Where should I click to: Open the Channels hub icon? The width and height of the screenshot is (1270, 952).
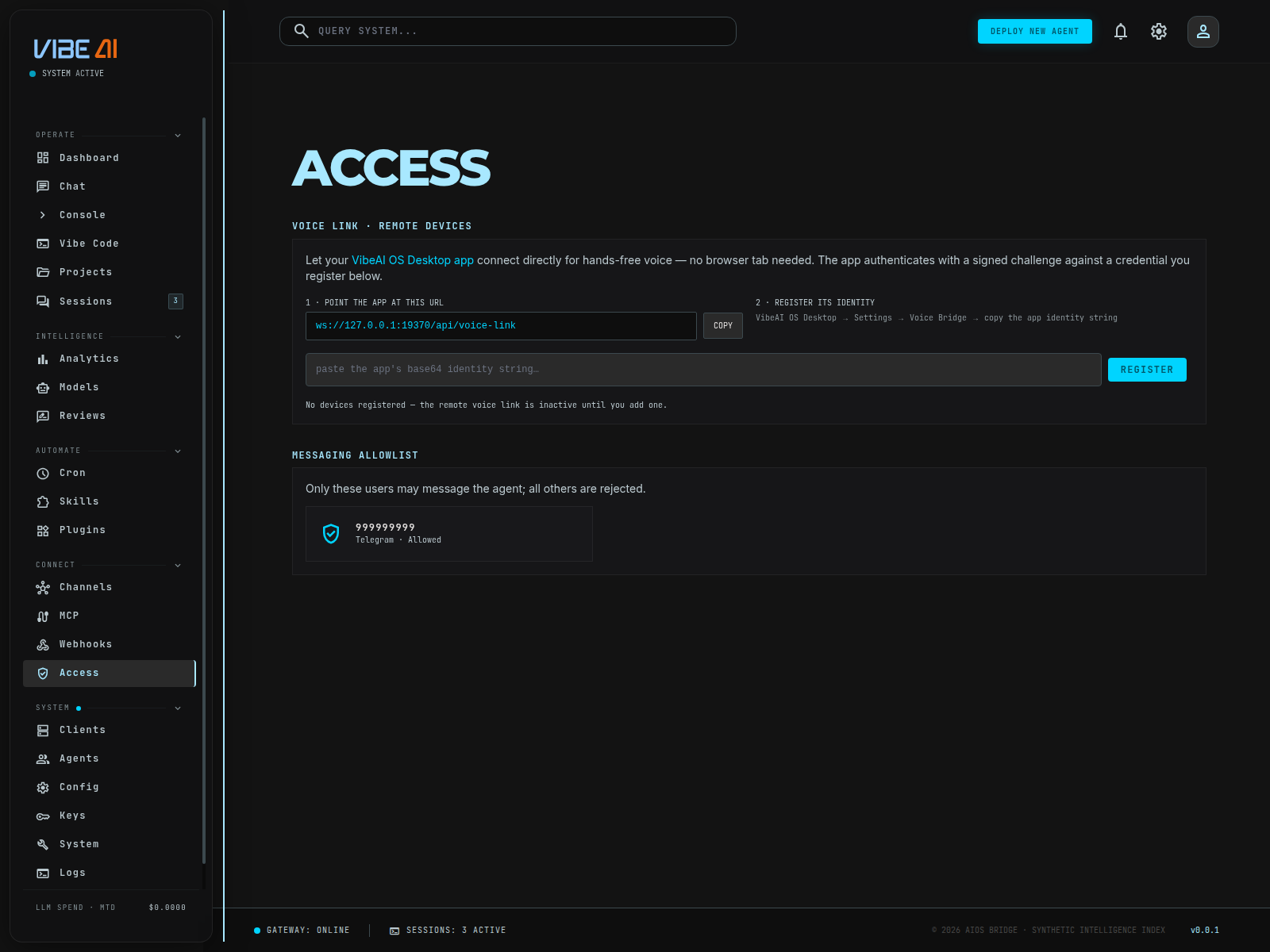tap(43, 587)
